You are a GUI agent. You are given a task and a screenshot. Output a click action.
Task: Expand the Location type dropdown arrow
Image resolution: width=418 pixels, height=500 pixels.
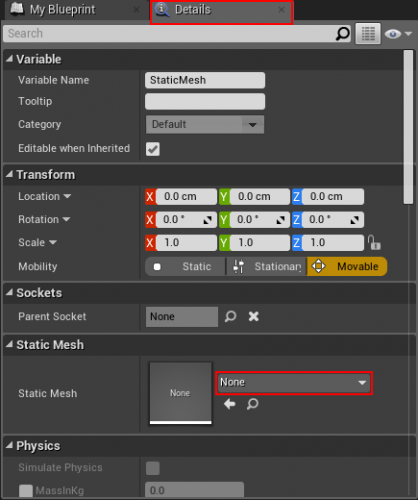coord(67,196)
